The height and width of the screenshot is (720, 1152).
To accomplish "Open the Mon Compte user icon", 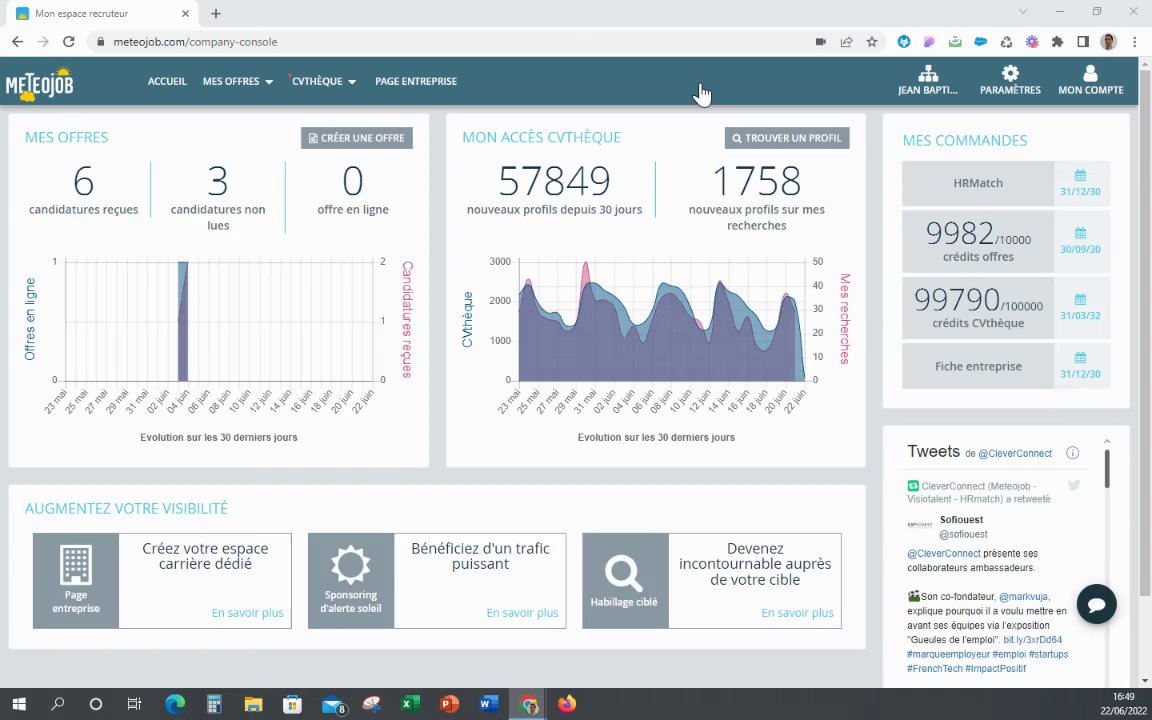I will (x=1090, y=73).
